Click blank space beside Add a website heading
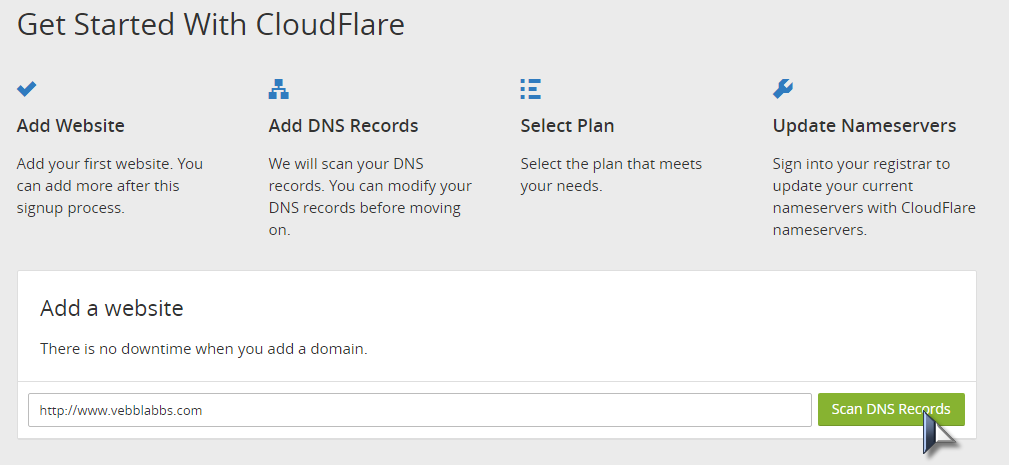This screenshot has width=1009, height=465. pos(579,308)
